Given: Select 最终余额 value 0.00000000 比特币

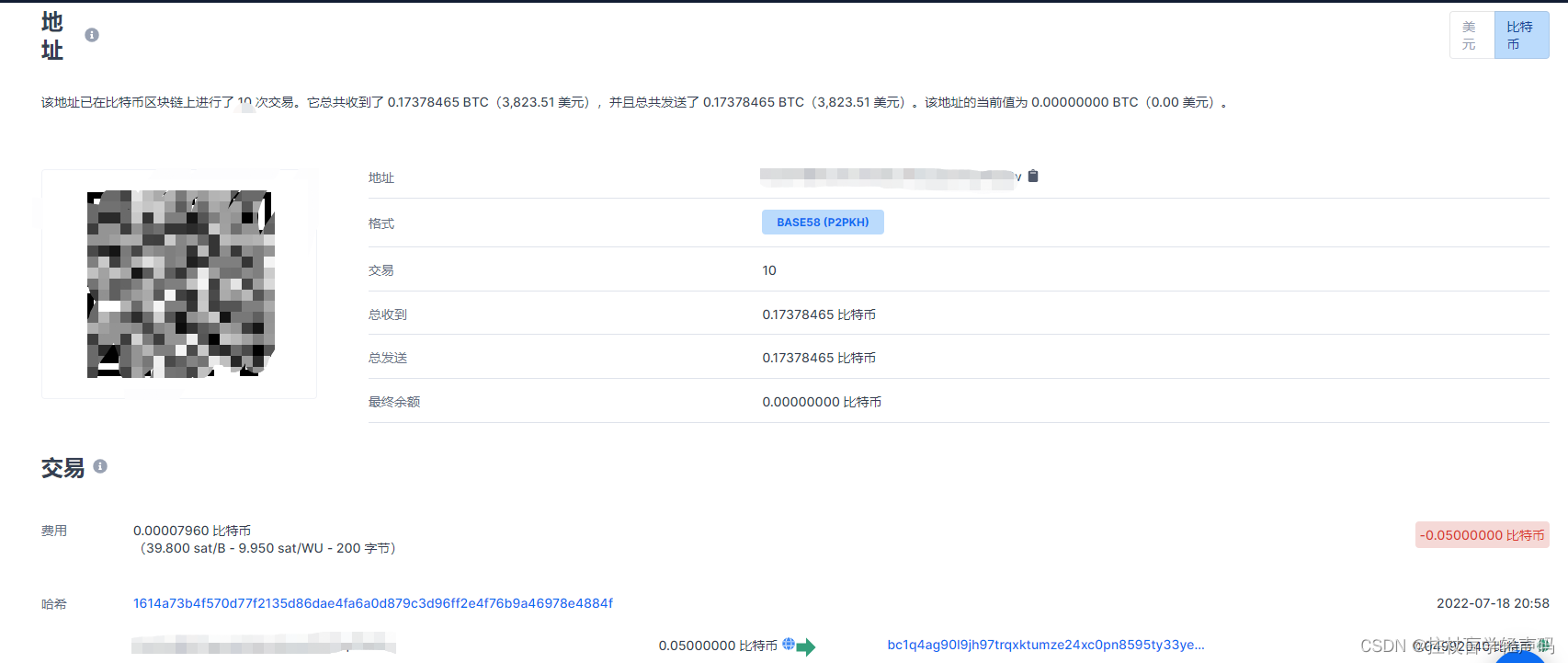Looking at the screenshot, I should pyautogui.click(x=822, y=402).
